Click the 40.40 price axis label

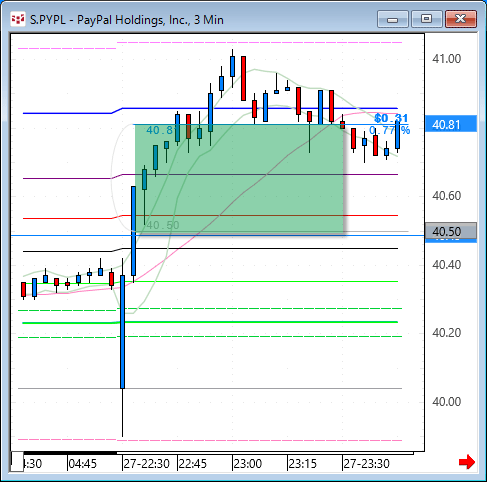(446, 265)
